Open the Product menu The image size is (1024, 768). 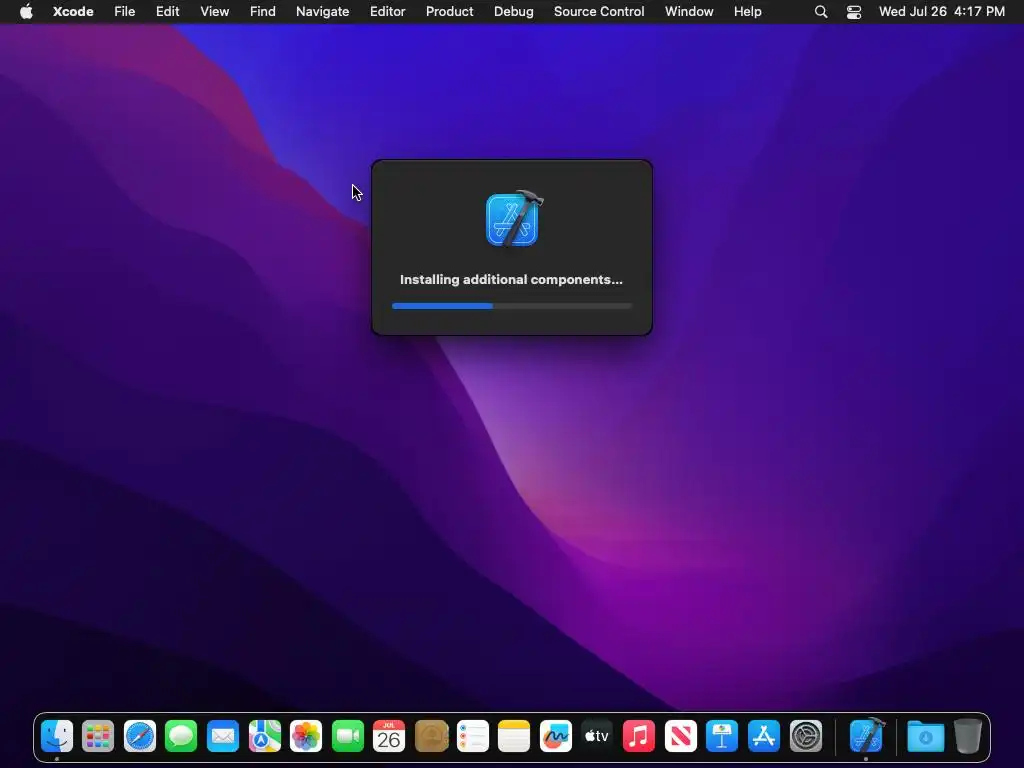click(x=449, y=12)
